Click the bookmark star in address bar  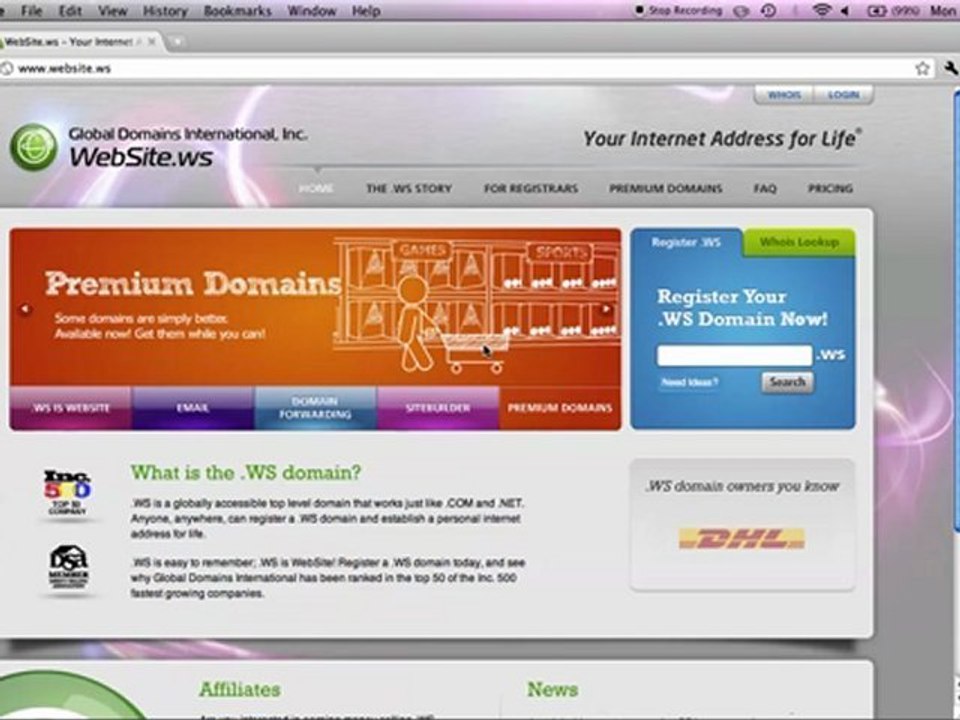[x=922, y=69]
